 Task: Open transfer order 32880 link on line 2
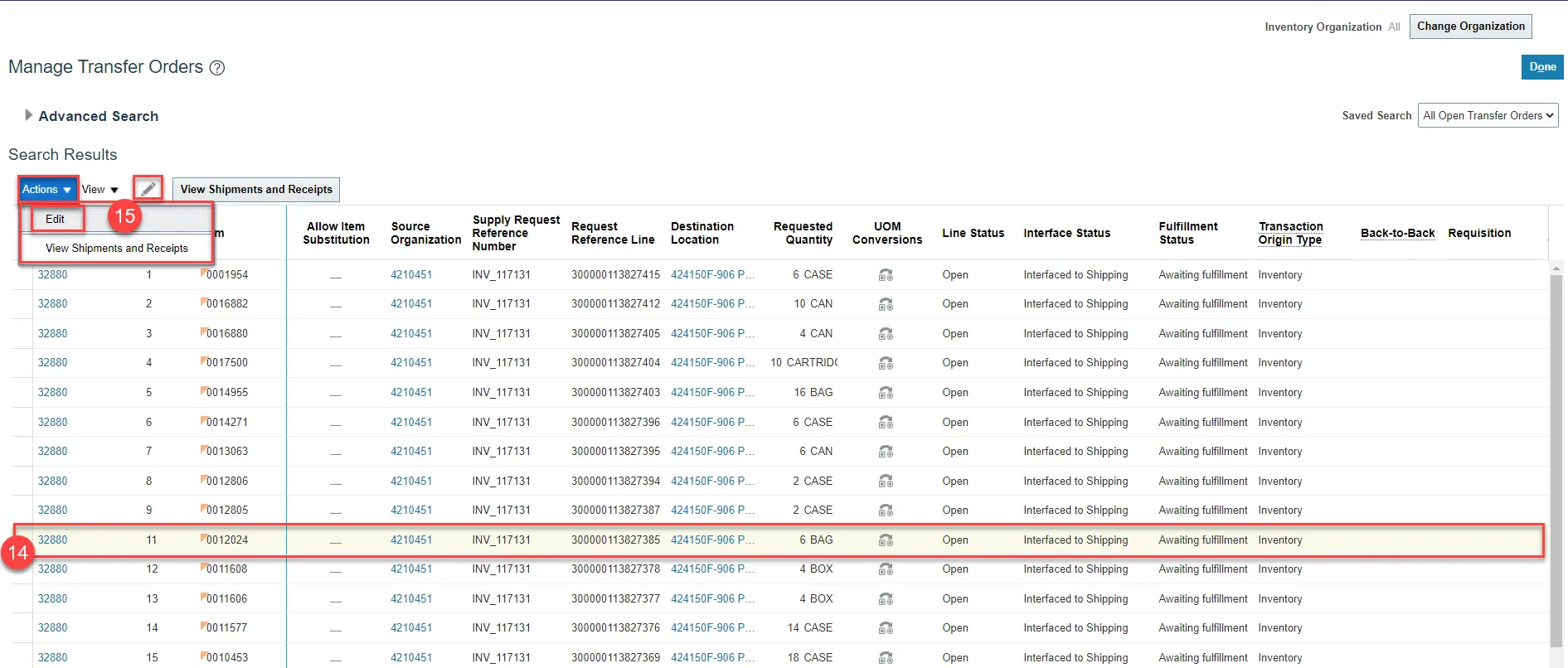pos(52,304)
